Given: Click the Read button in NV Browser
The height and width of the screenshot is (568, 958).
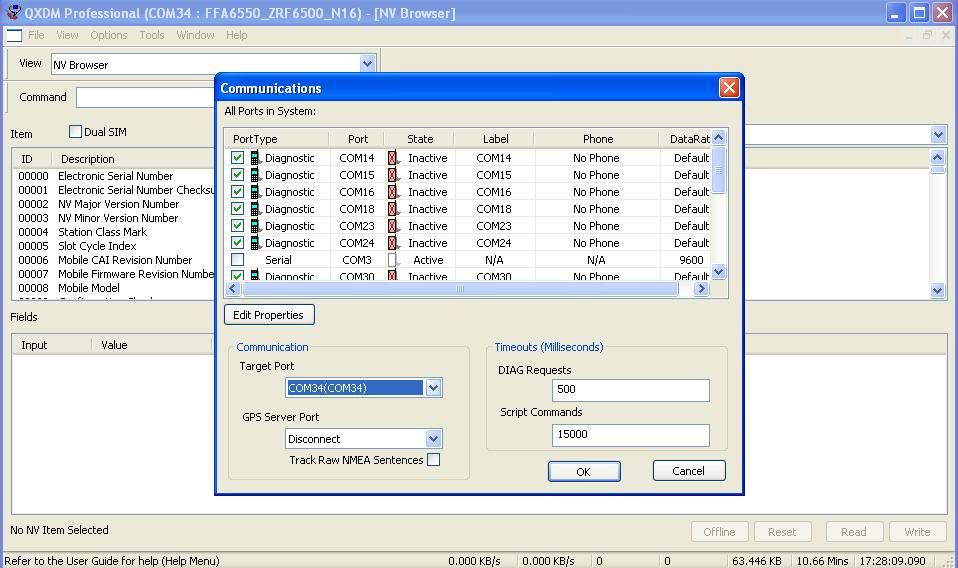Looking at the screenshot, I should [854, 531].
